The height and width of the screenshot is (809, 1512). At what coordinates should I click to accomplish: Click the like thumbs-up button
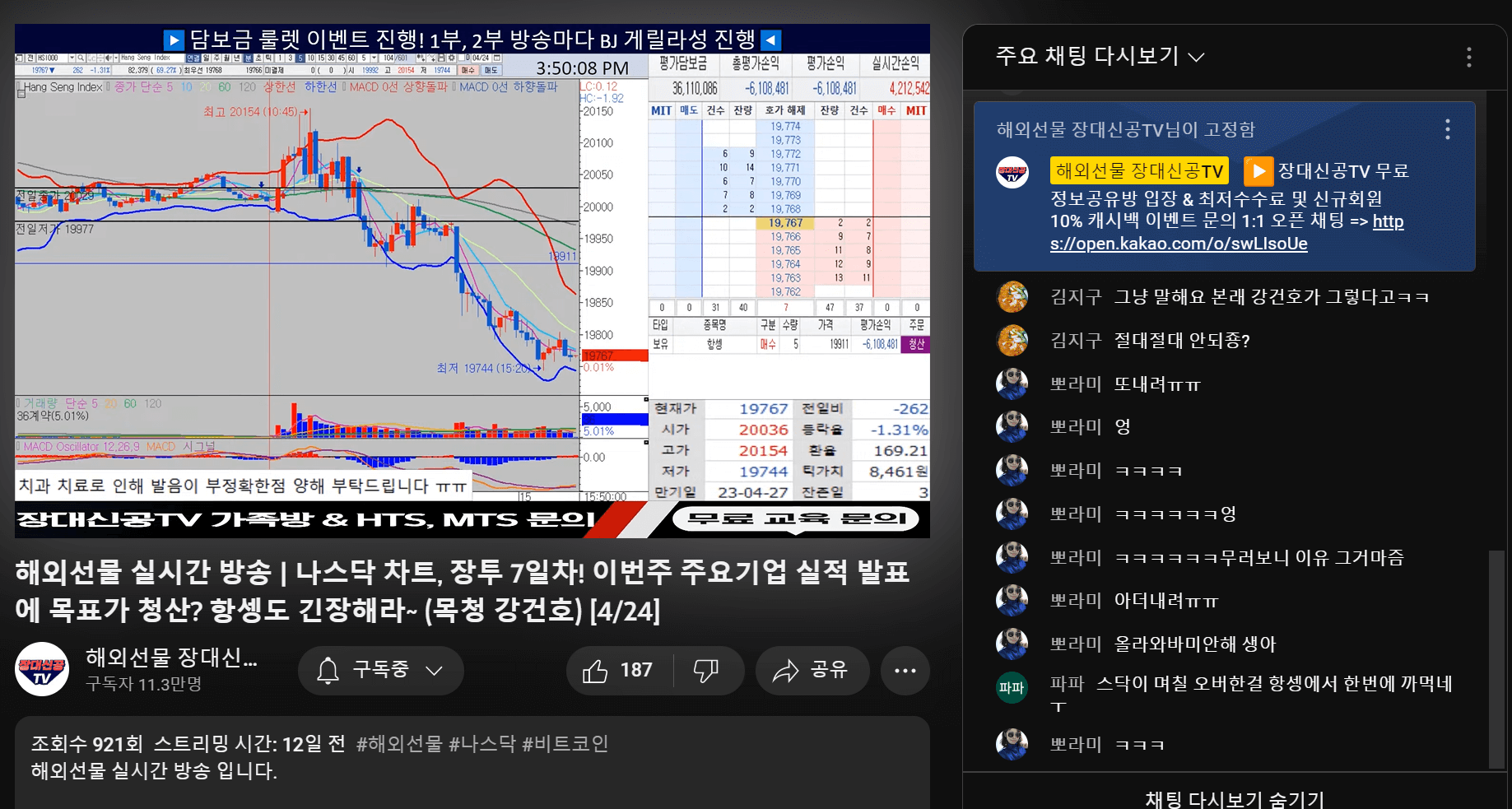pyautogui.click(x=594, y=671)
